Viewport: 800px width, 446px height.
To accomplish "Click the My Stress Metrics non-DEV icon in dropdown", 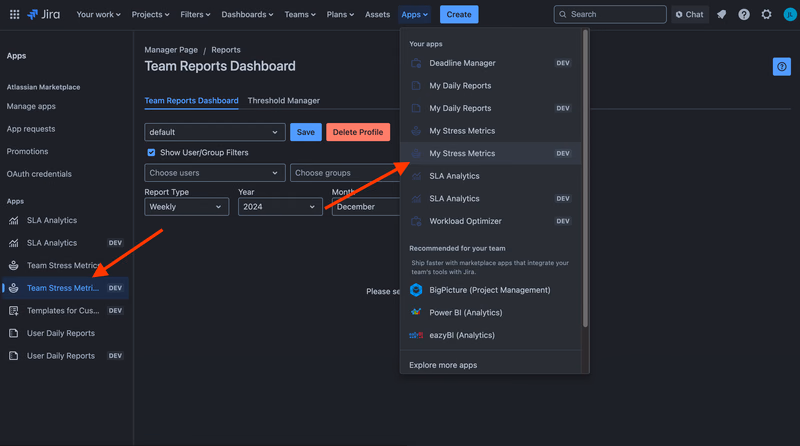I will [416, 131].
